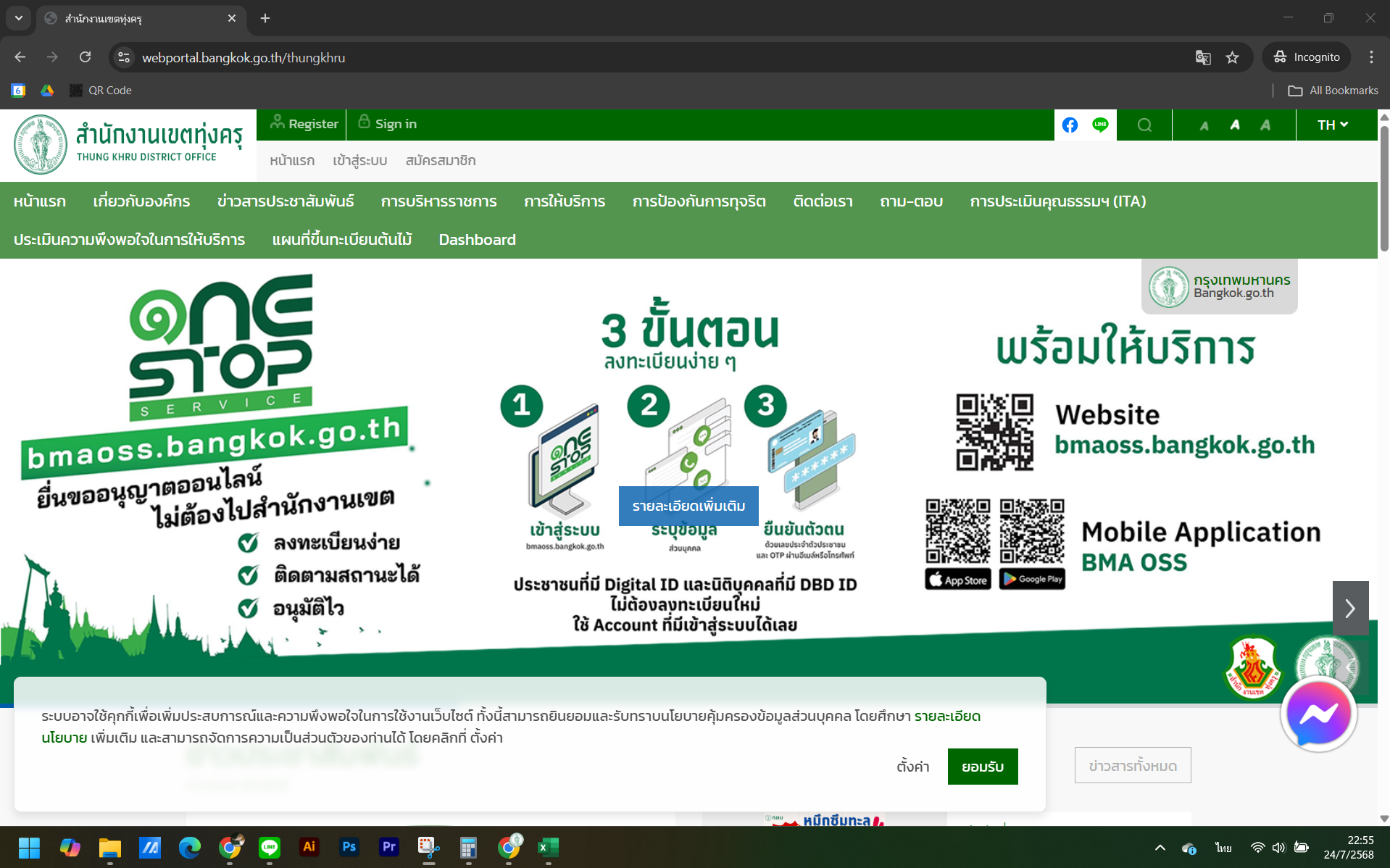Screen dimensions: 1390x868
Task: Open the ข่าวสารประชาสัมพันธ์ menu
Action: [x=286, y=201]
